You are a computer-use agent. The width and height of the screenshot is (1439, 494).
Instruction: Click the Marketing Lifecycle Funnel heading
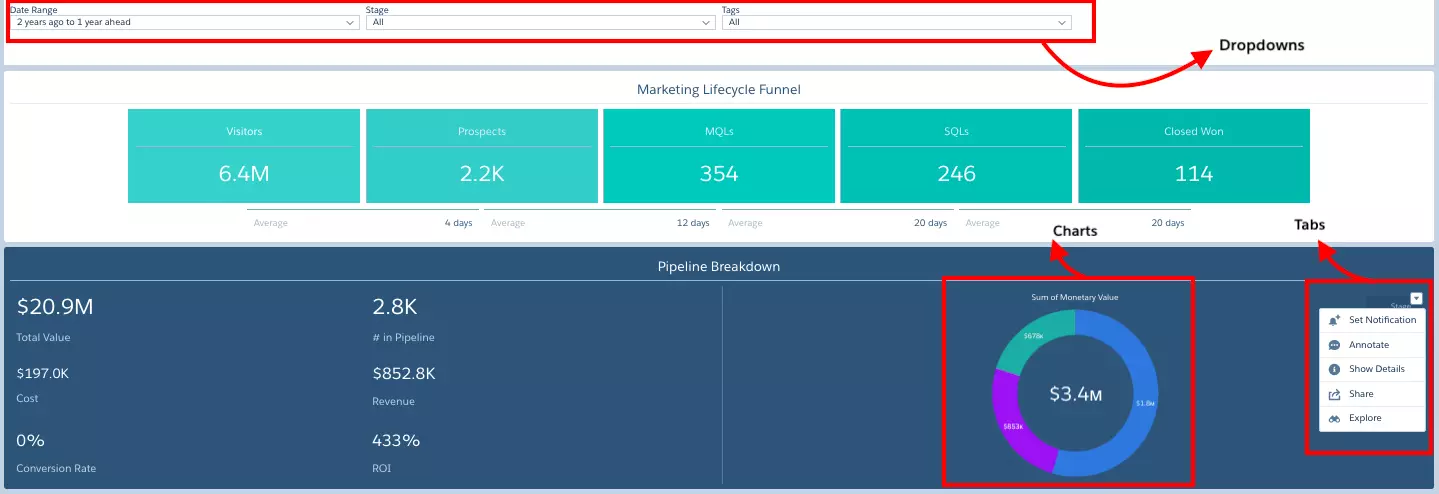click(719, 89)
